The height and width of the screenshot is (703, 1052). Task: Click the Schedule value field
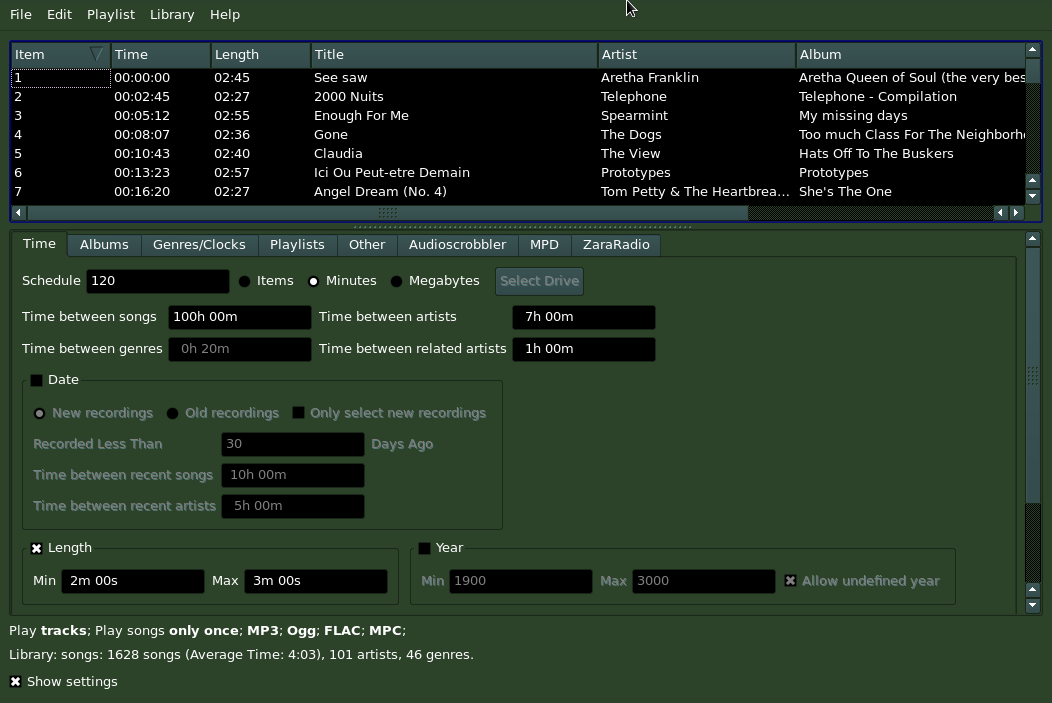coord(158,281)
